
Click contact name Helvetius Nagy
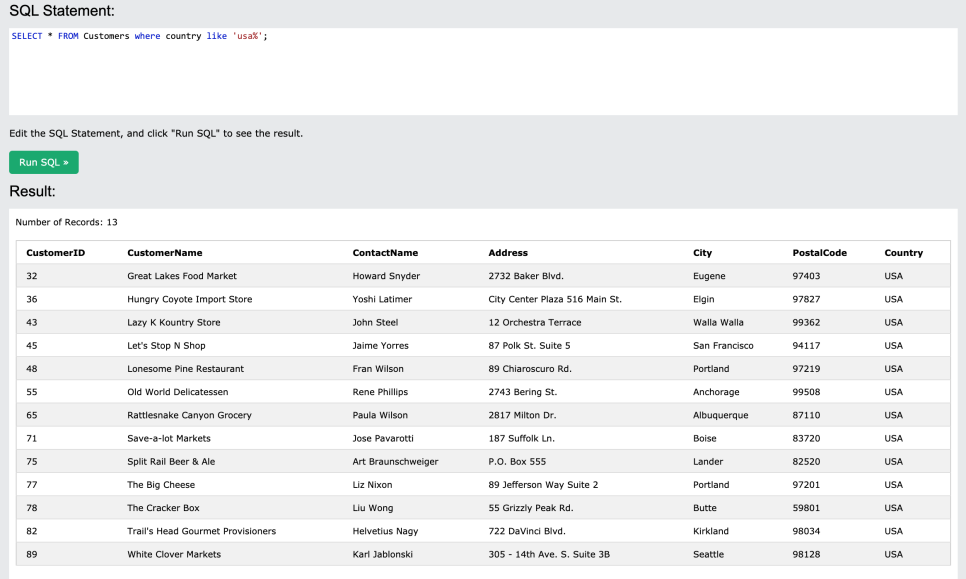pos(385,532)
